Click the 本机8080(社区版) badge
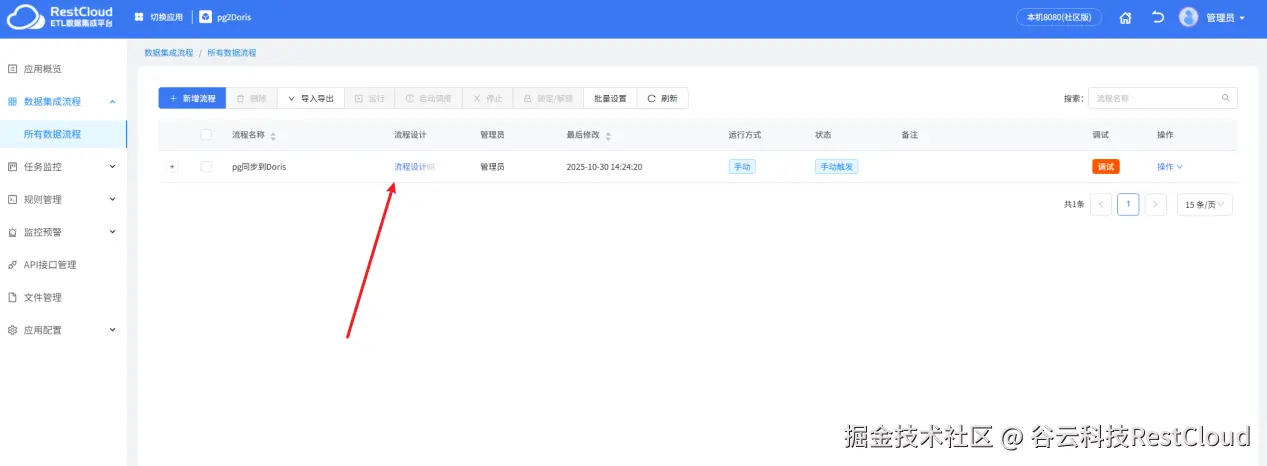Image resolution: width=1267 pixels, height=466 pixels. point(1059,17)
